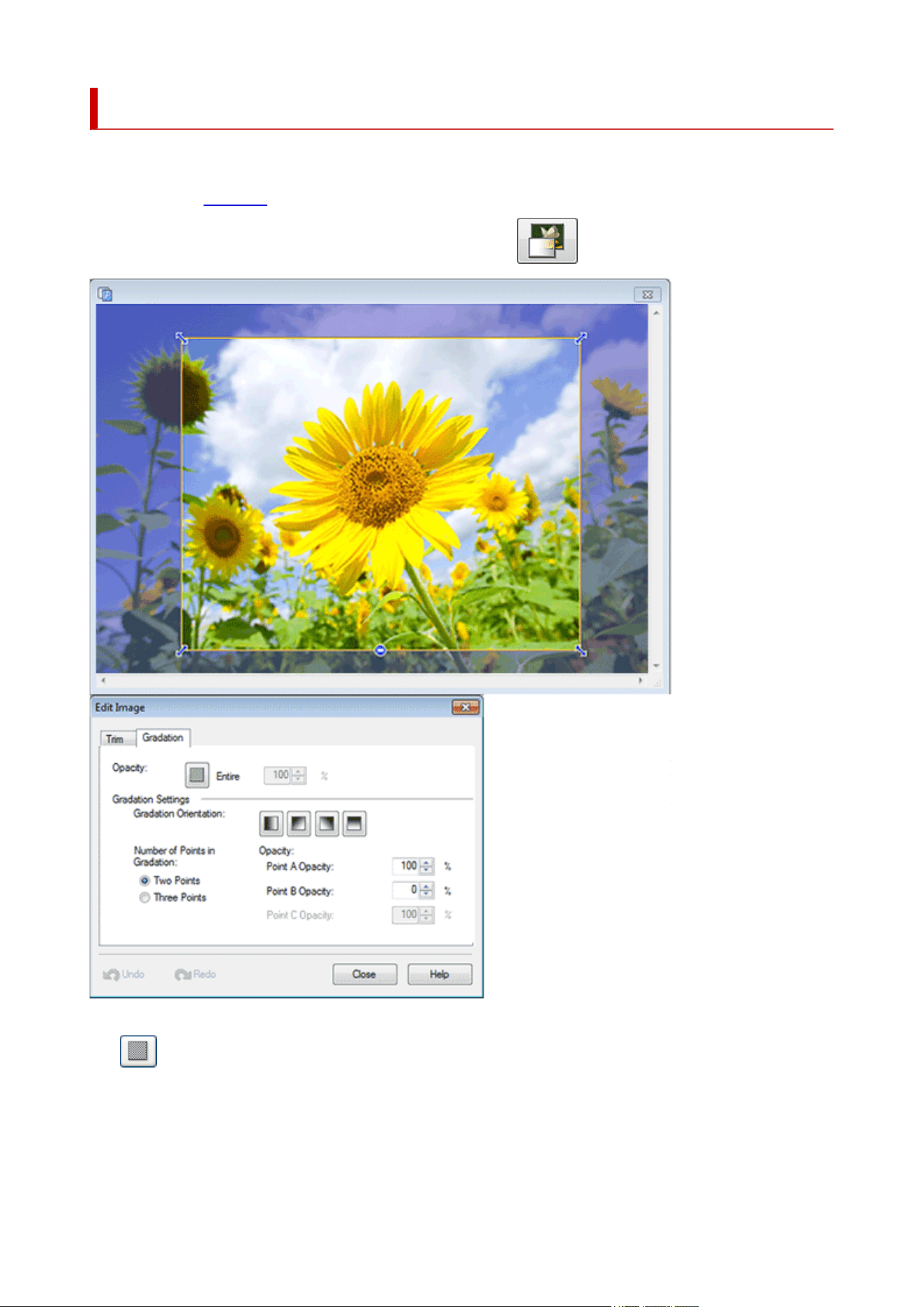Click the Entire opacity button in the dialog
Image resolution: width=924 pixels, height=1307 pixels.
pyautogui.click(x=197, y=775)
